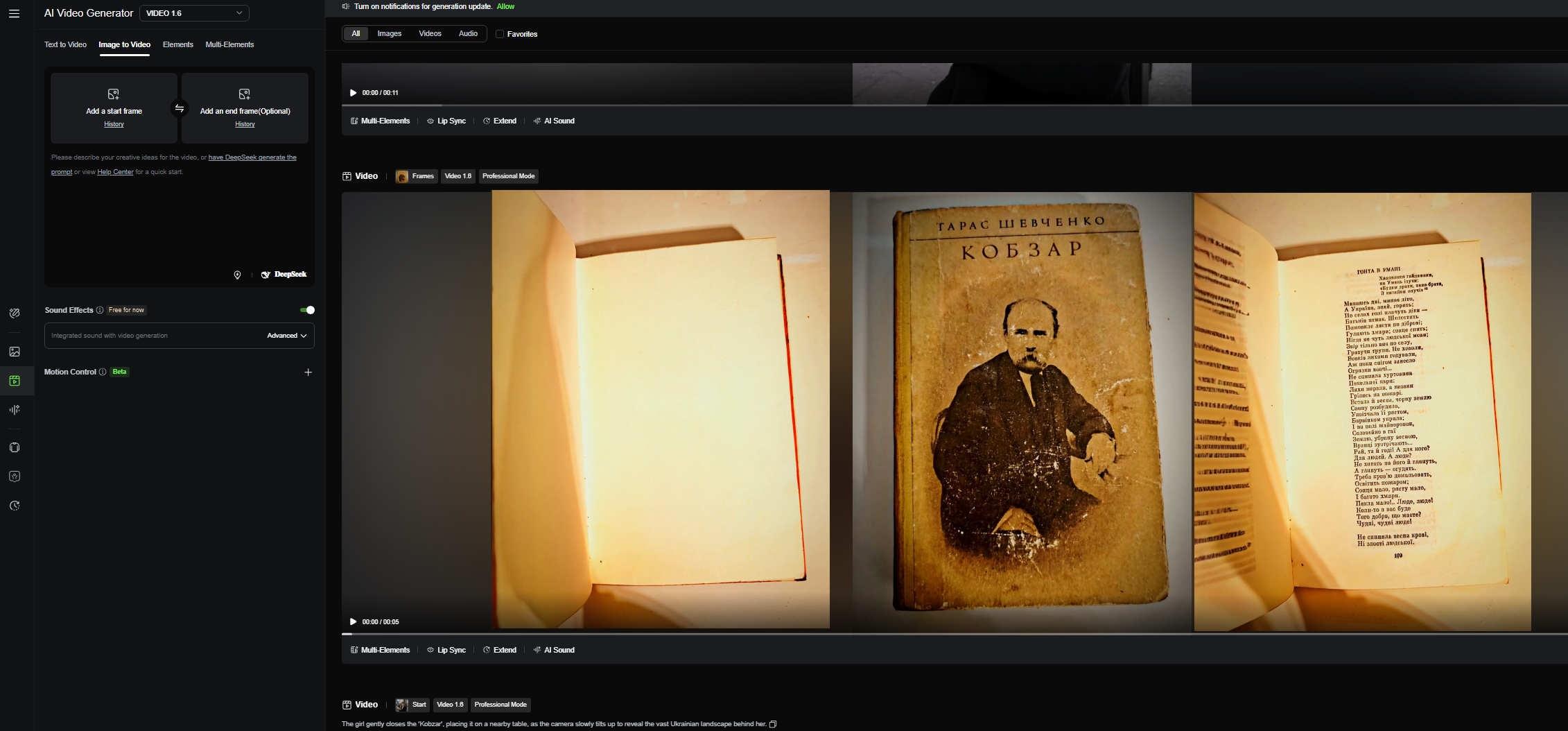The height and width of the screenshot is (731, 1568).
Task: Open History under Add a start frame
Action: pyautogui.click(x=114, y=124)
